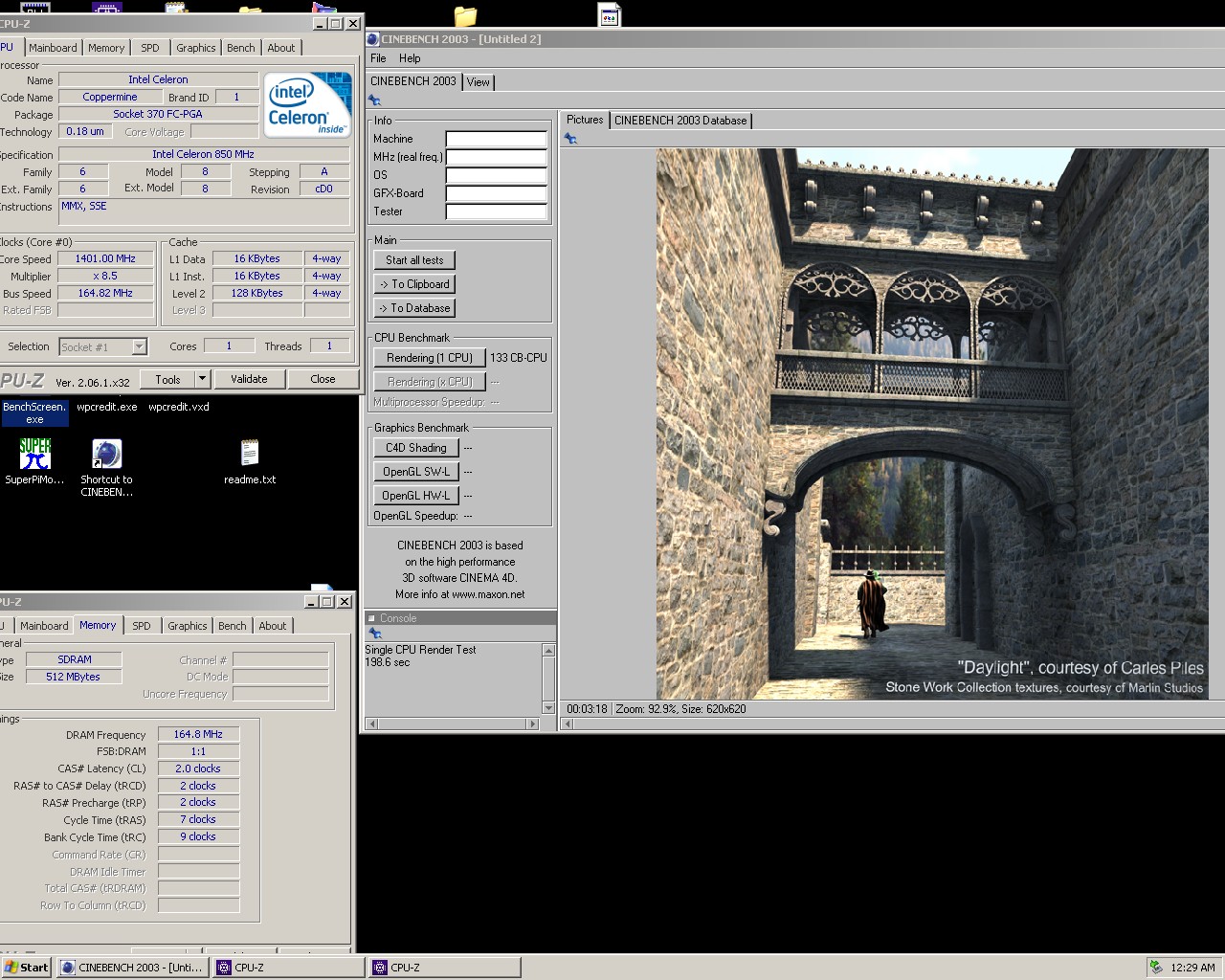Run the OpenGL HW-L benchmark
The width and height of the screenshot is (1225, 980).
click(x=416, y=496)
